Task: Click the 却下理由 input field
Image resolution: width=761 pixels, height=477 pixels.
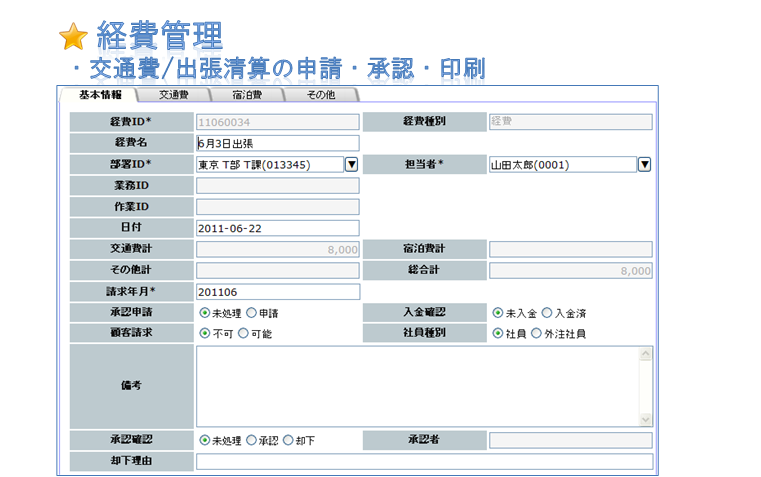Action: coord(425,461)
